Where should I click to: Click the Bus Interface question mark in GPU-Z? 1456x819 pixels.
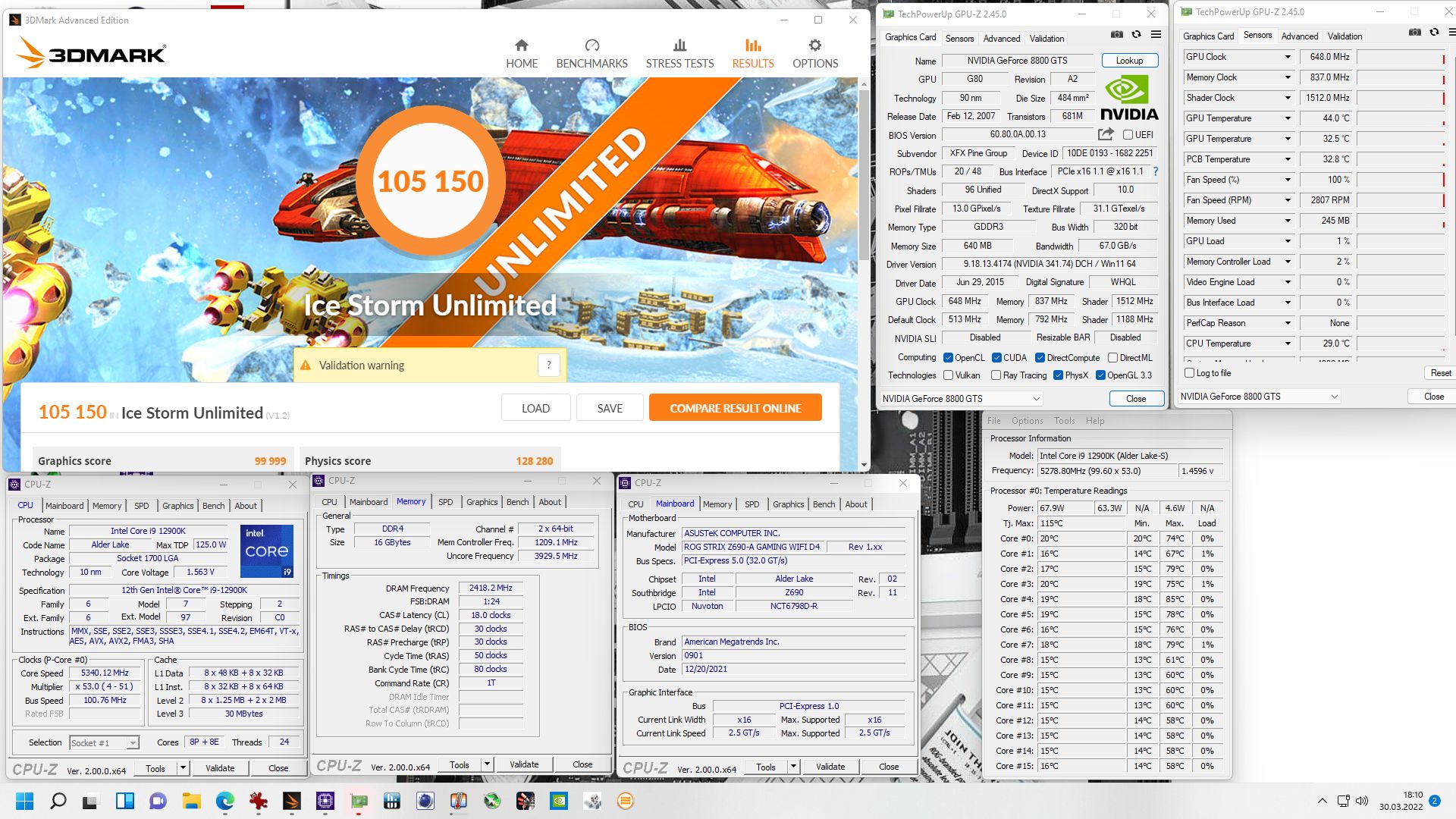(1156, 171)
